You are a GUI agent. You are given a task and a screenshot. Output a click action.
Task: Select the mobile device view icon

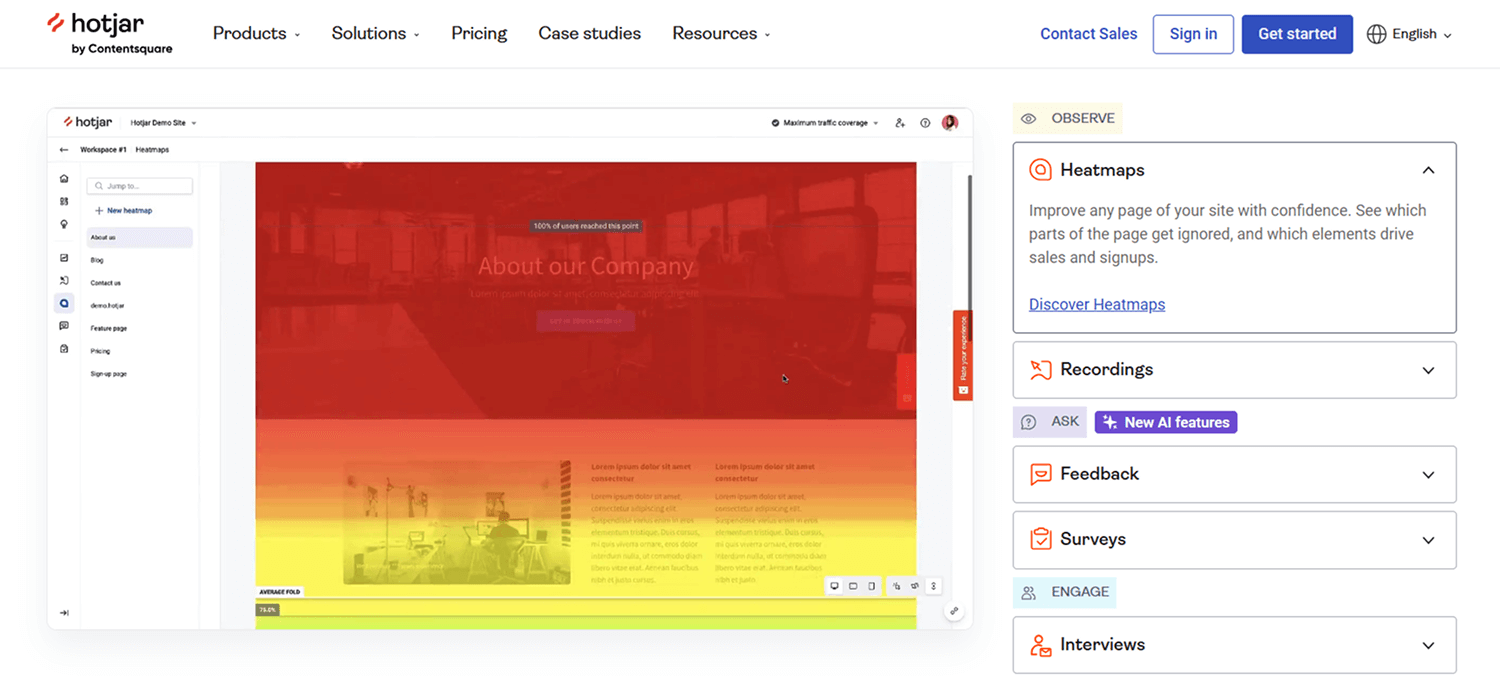pyautogui.click(x=872, y=586)
